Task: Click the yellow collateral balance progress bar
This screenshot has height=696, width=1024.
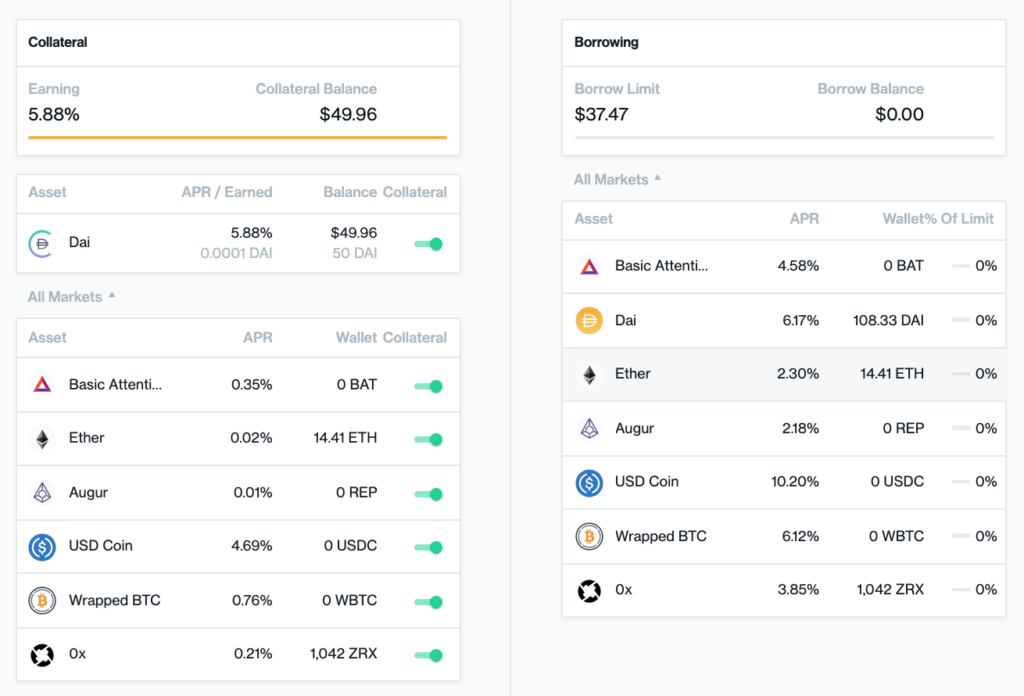Action: [x=237, y=137]
